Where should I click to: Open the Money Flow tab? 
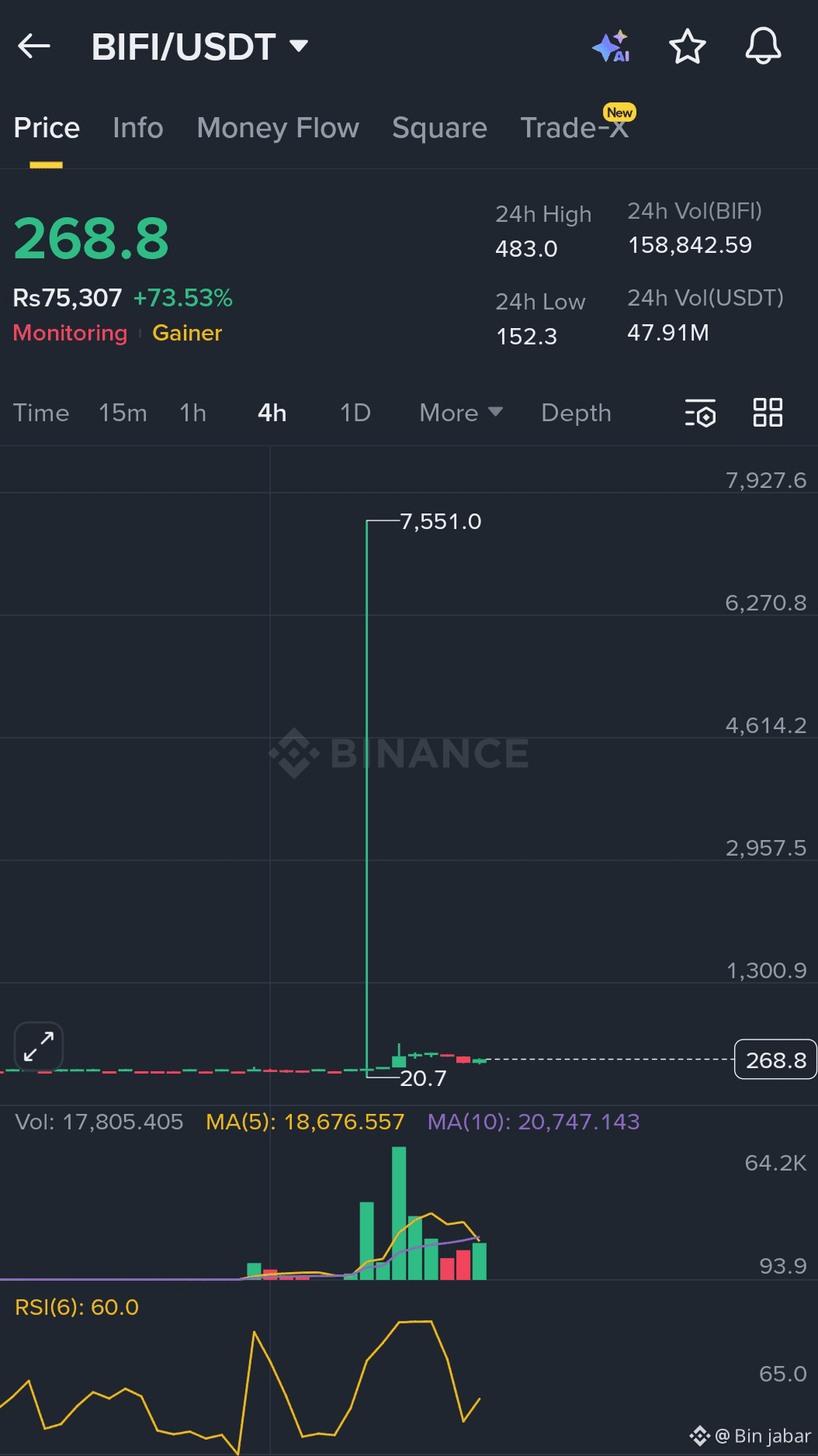[x=278, y=128]
